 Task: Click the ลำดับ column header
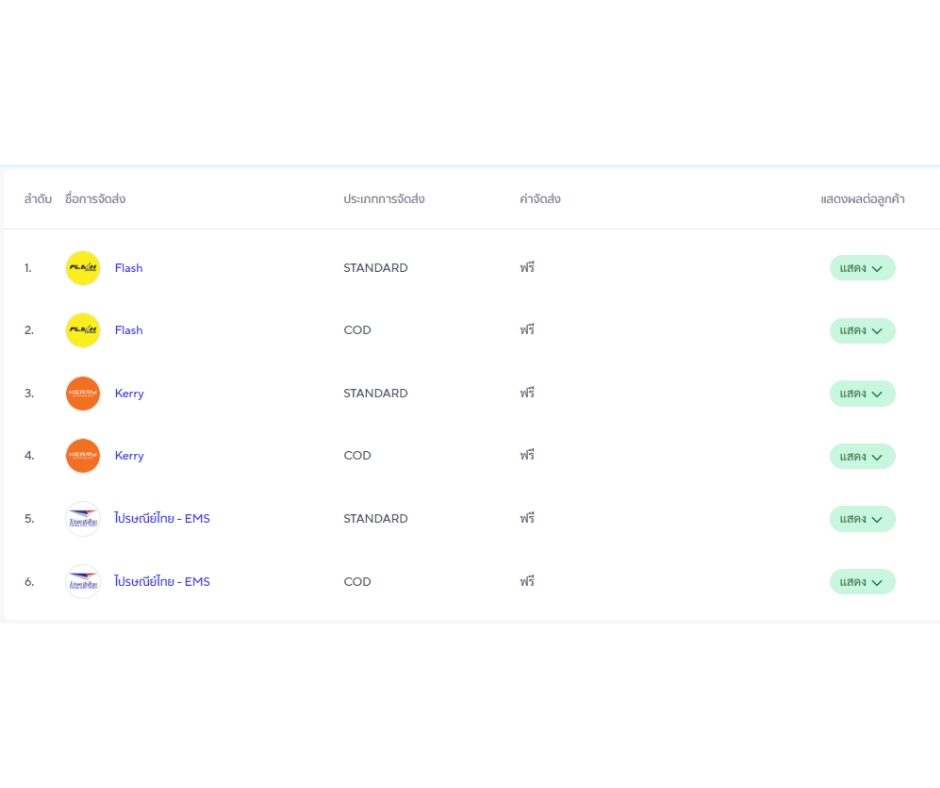click(x=38, y=199)
